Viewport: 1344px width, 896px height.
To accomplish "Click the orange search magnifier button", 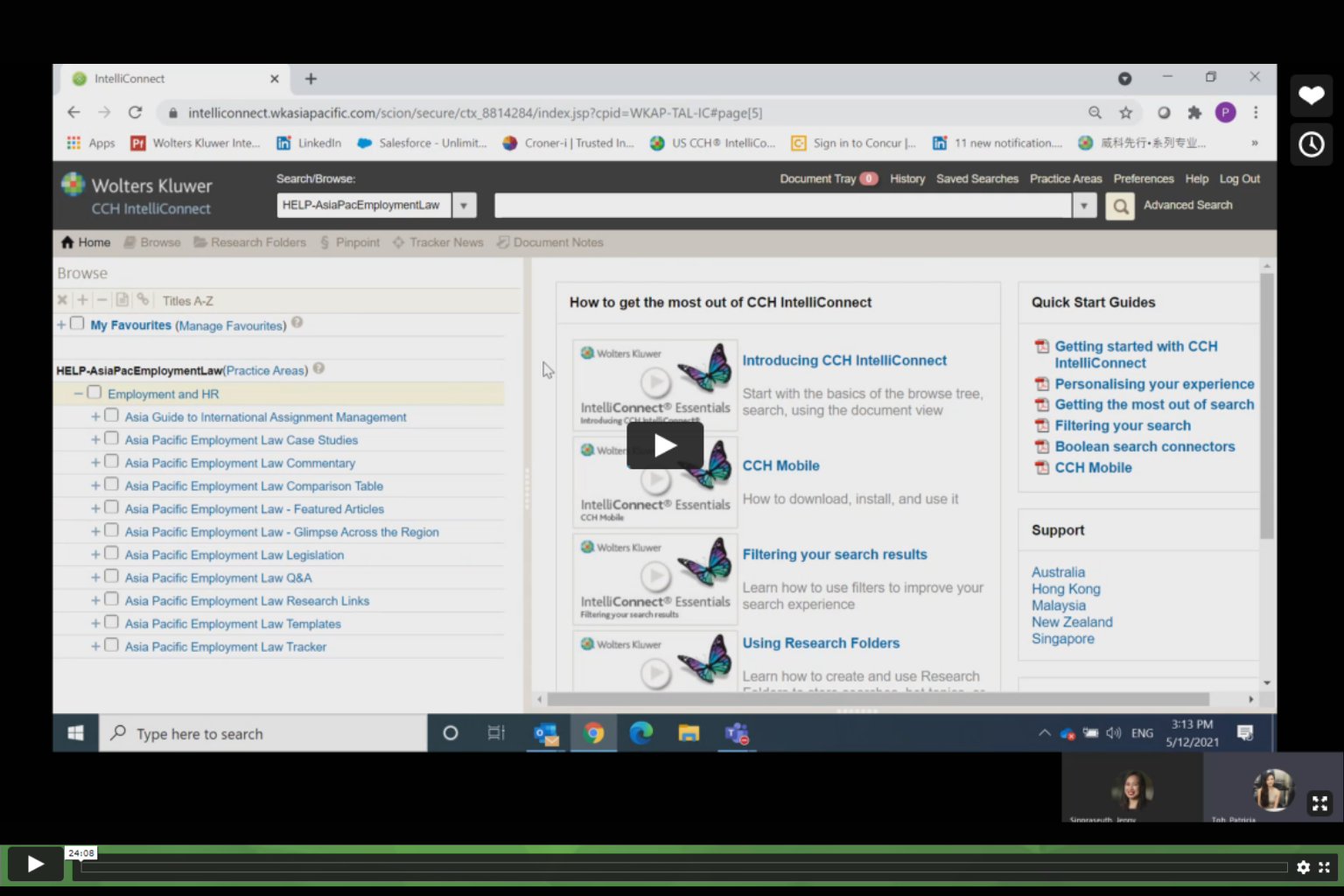I will 1119,206.
